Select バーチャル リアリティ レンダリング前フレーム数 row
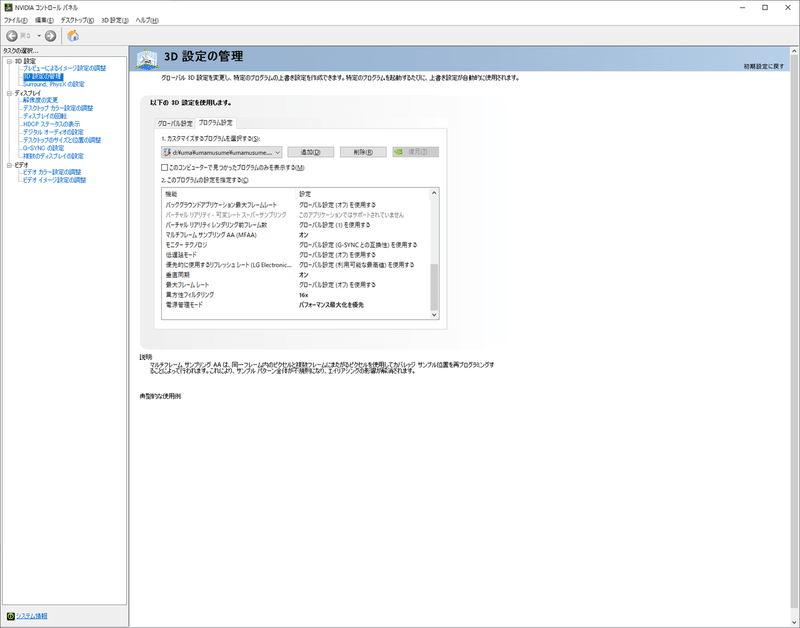The width and height of the screenshot is (800, 628). (296, 225)
